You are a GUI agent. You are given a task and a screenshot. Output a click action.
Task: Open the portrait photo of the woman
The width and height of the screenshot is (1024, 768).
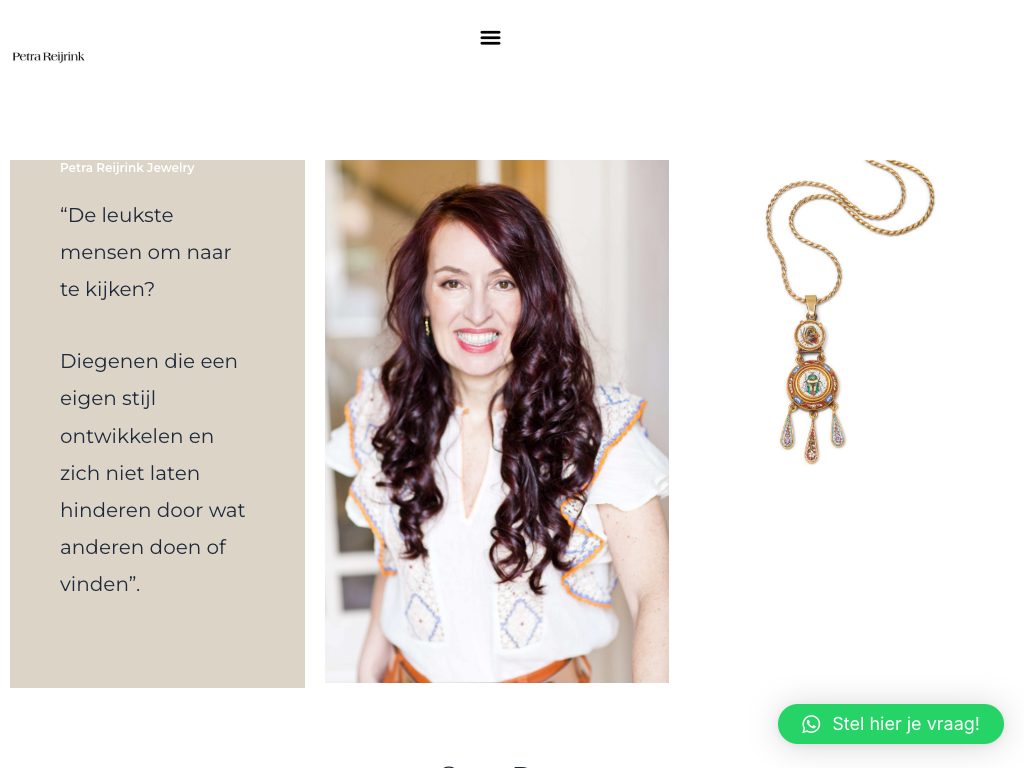click(x=497, y=421)
